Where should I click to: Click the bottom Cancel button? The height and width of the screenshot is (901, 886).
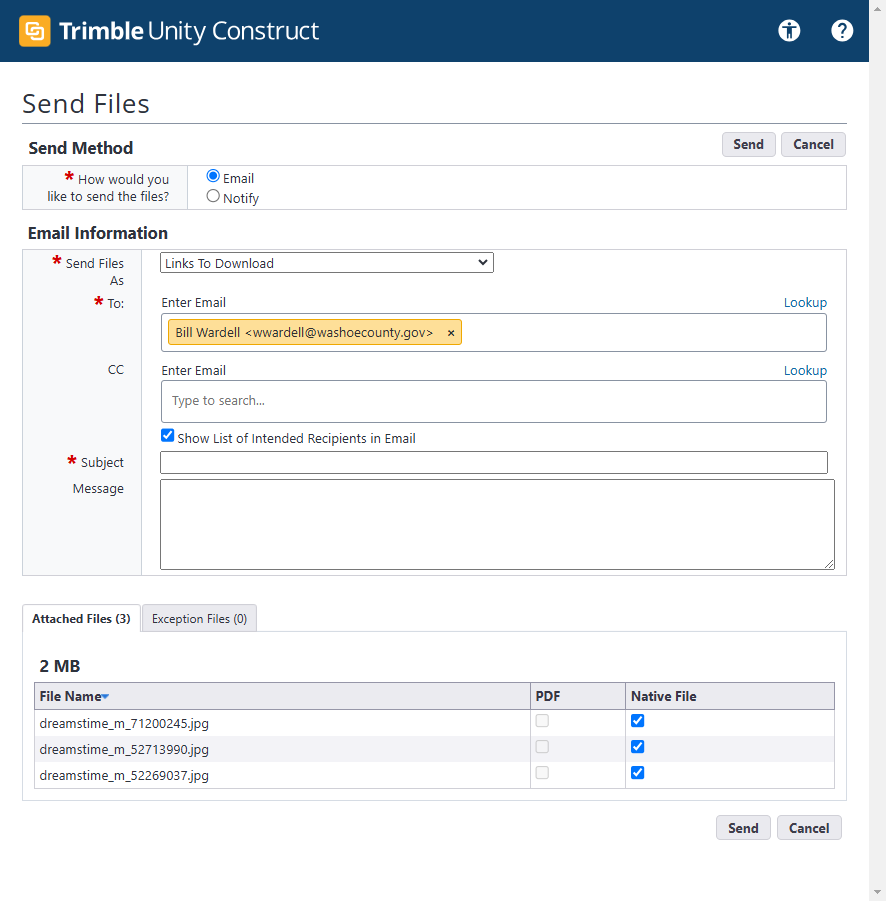(x=809, y=828)
